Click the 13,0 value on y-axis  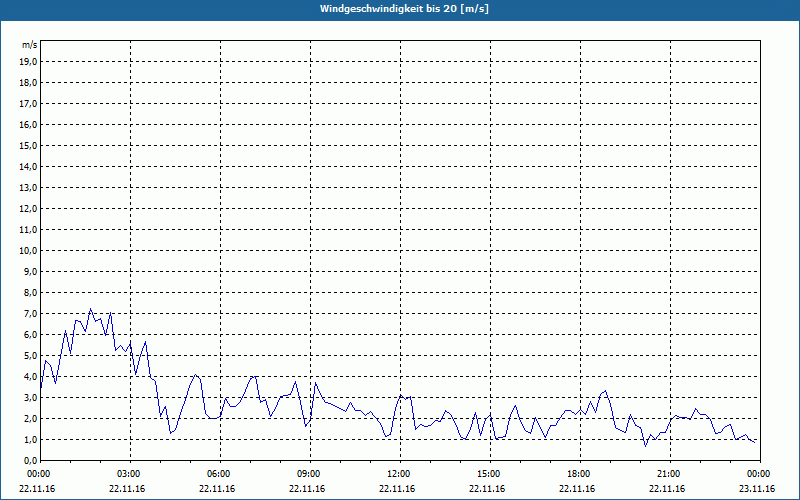pyautogui.click(x=28, y=188)
